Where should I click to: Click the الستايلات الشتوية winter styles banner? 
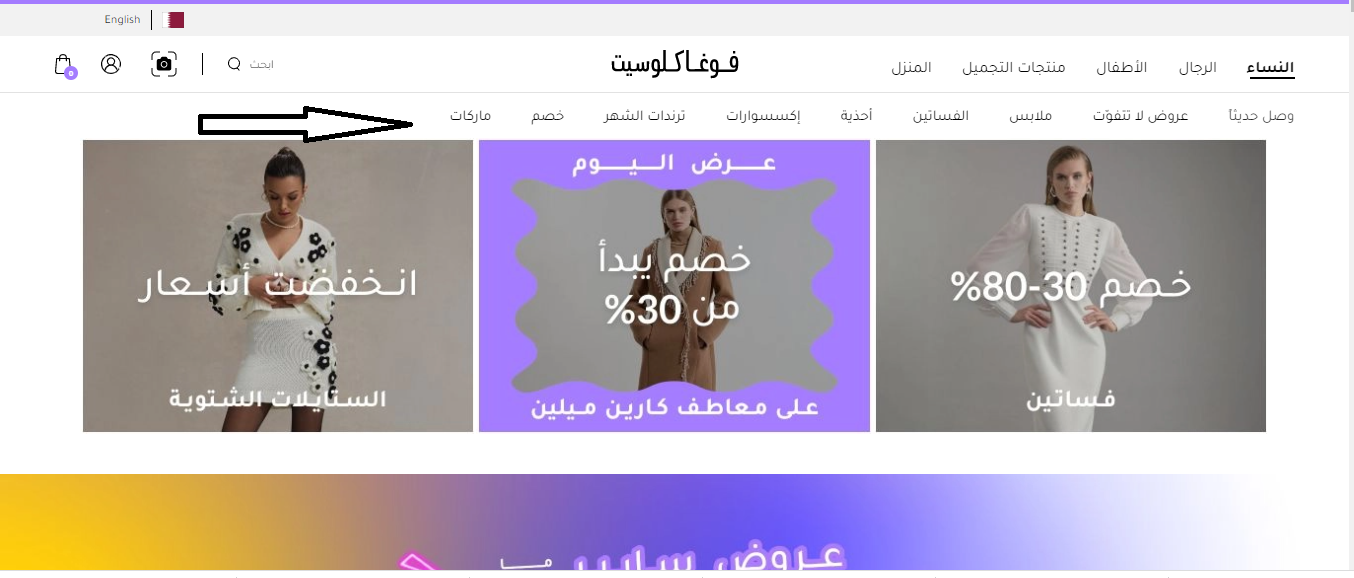(x=278, y=286)
